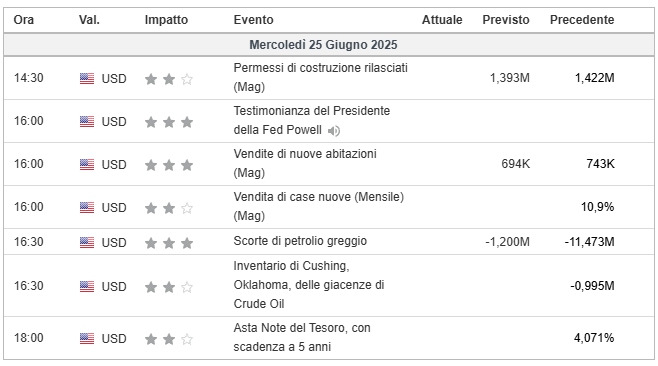Open Asta Note del Tesoro event
This screenshot has height=366, width=658.
click(x=302, y=337)
